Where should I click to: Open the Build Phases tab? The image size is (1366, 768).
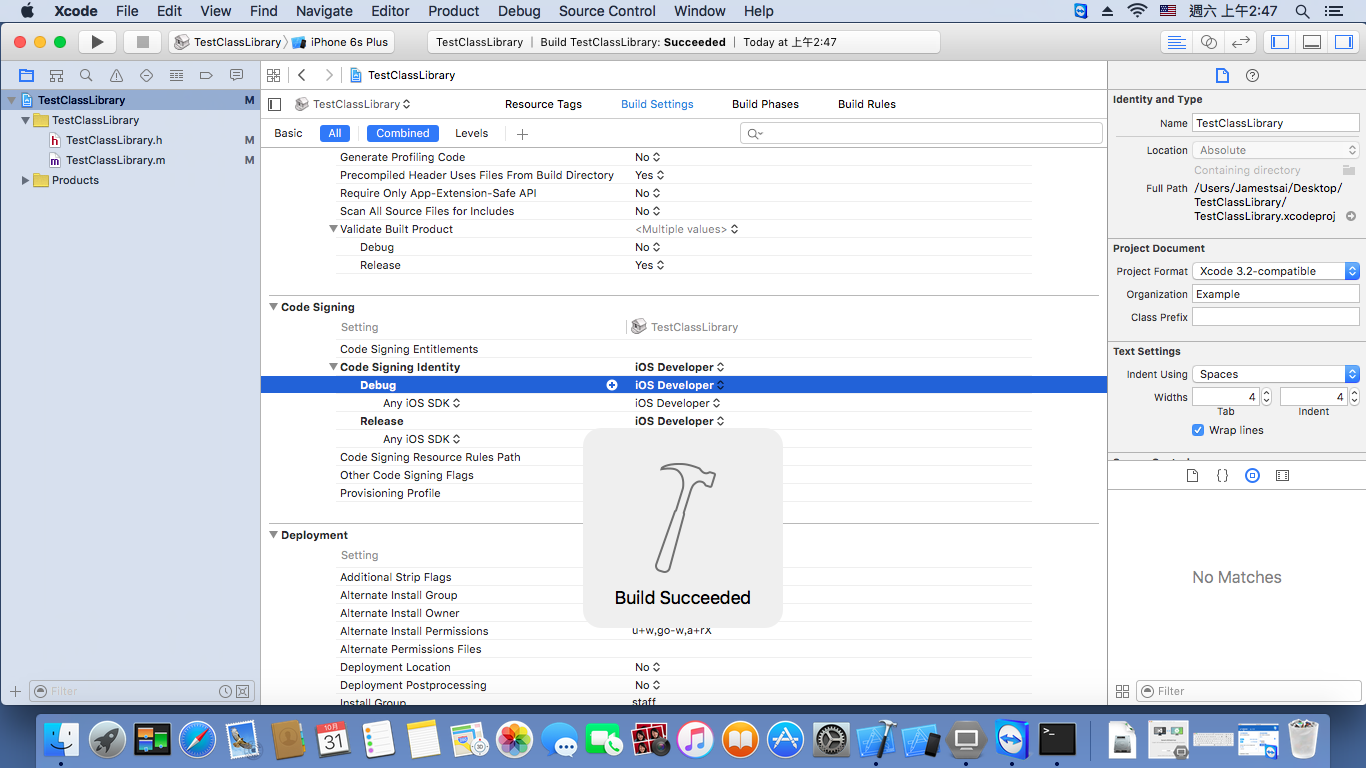(x=765, y=104)
